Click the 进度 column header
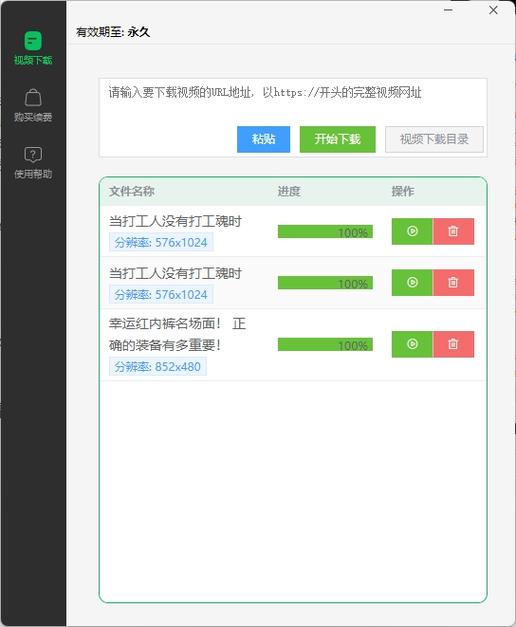This screenshot has width=516, height=627. pyautogui.click(x=289, y=191)
